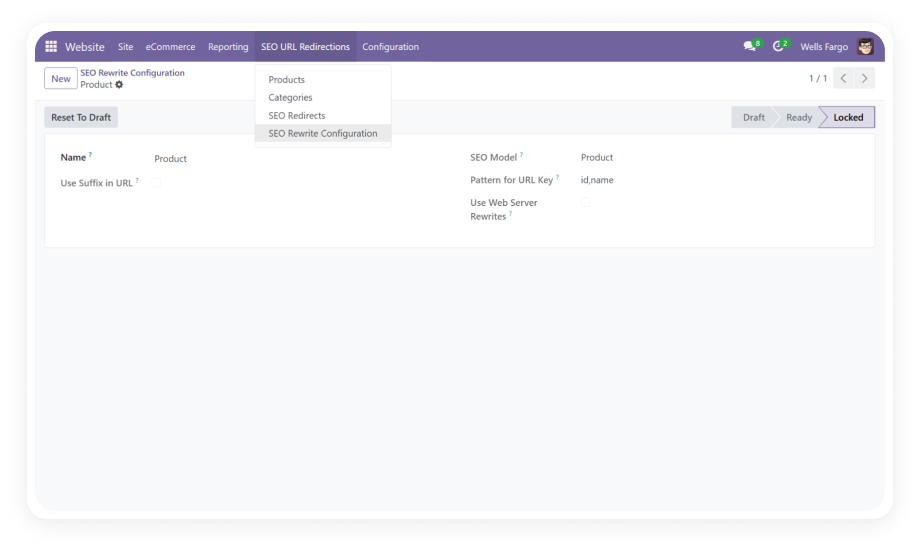Click Reset To Draft button

[81, 117]
